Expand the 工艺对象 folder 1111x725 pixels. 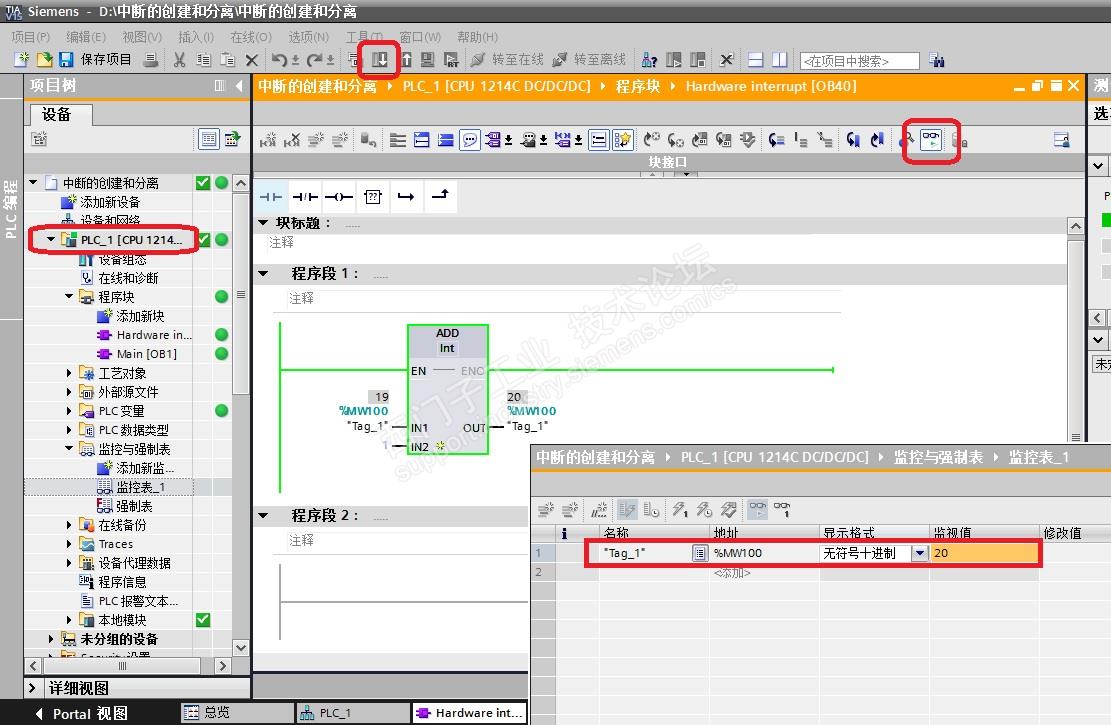click(x=69, y=373)
